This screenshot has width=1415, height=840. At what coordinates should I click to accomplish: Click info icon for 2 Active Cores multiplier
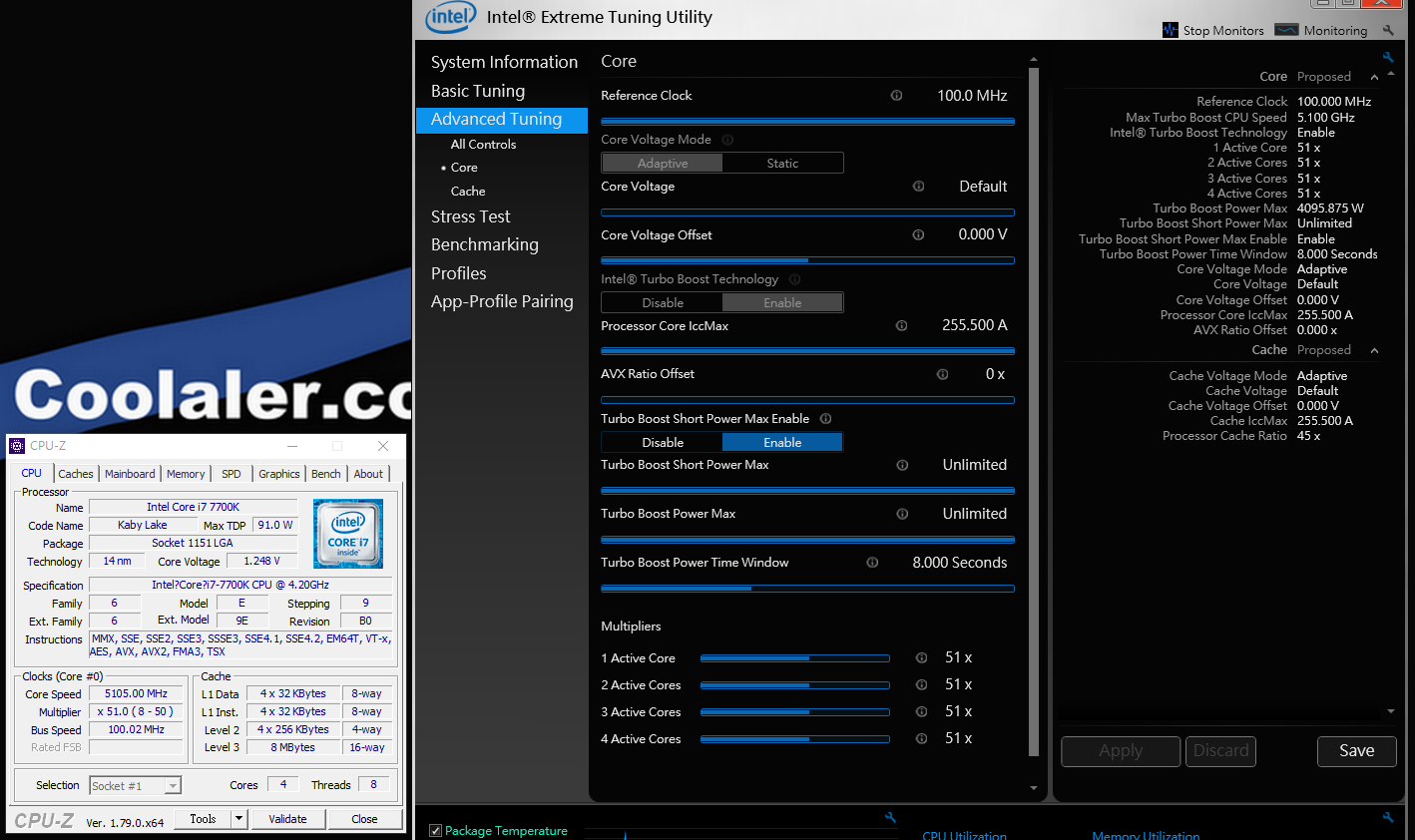tap(922, 685)
